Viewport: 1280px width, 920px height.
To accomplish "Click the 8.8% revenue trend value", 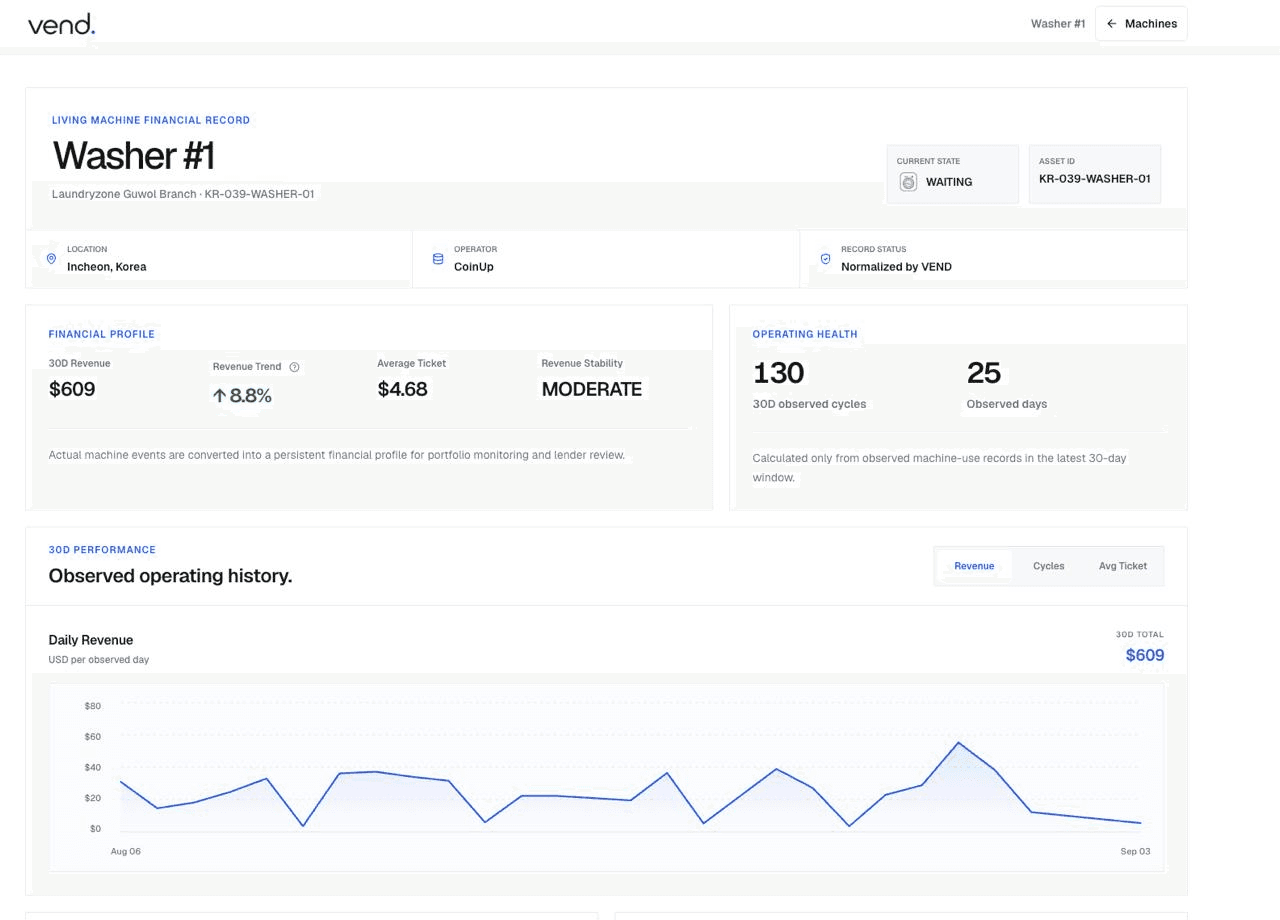I will [x=251, y=396].
